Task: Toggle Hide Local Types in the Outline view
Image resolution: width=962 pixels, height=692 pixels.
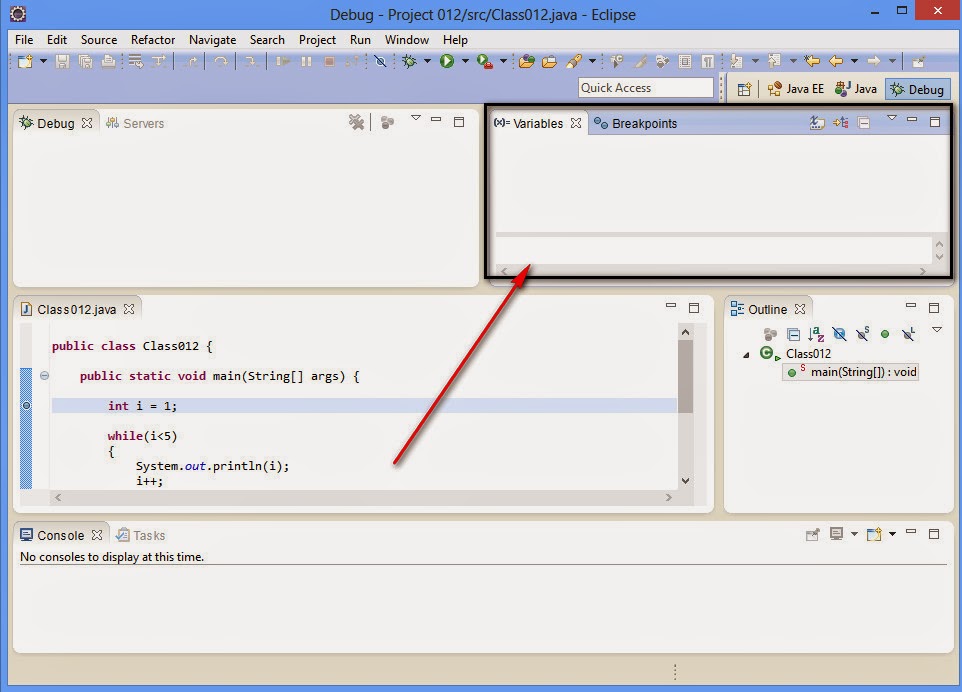Action: pyautogui.click(x=908, y=334)
